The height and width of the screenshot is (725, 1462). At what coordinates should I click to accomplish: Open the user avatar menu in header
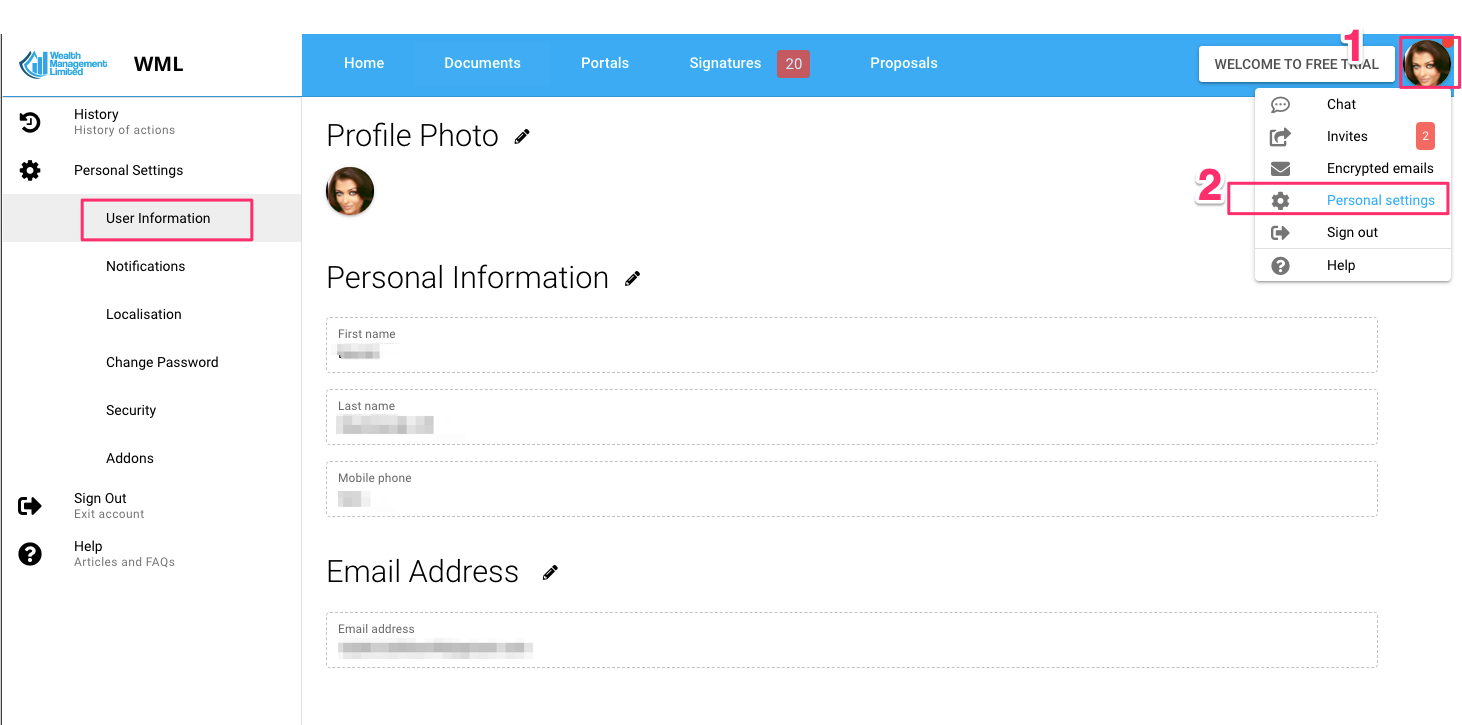[x=1427, y=64]
